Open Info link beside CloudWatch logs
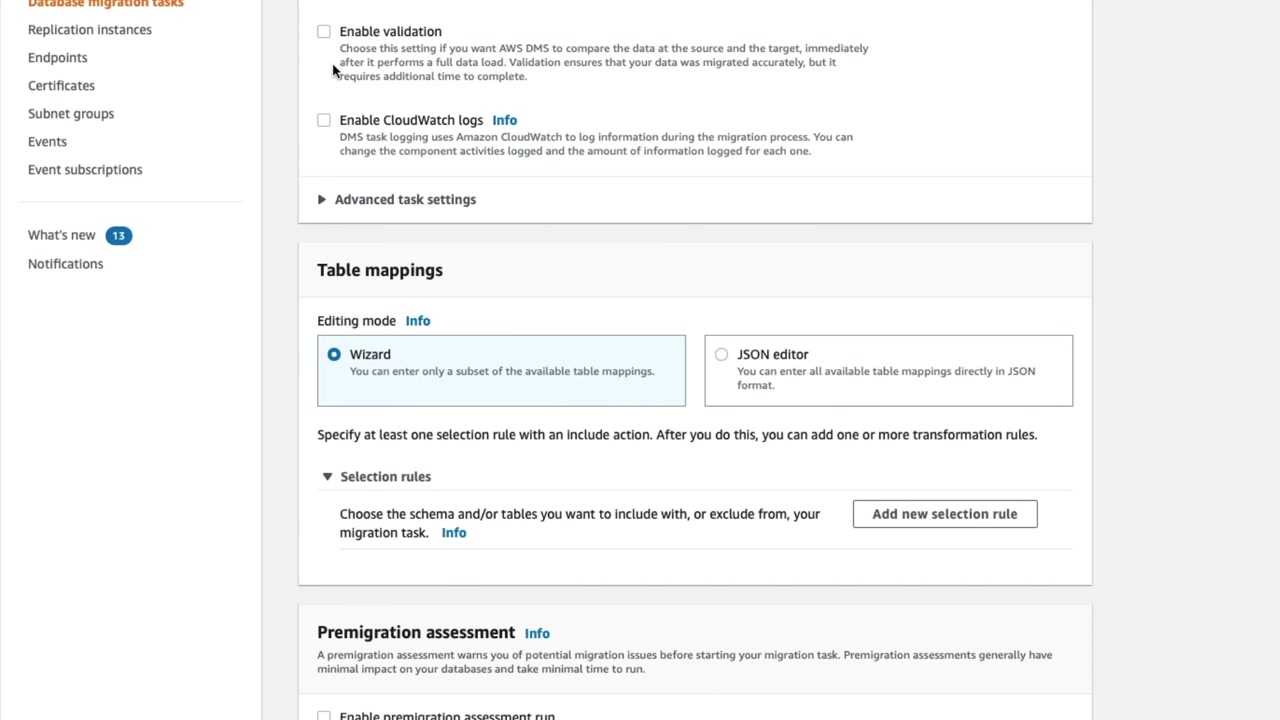Viewport: 1280px width, 720px height. [504, 120]
